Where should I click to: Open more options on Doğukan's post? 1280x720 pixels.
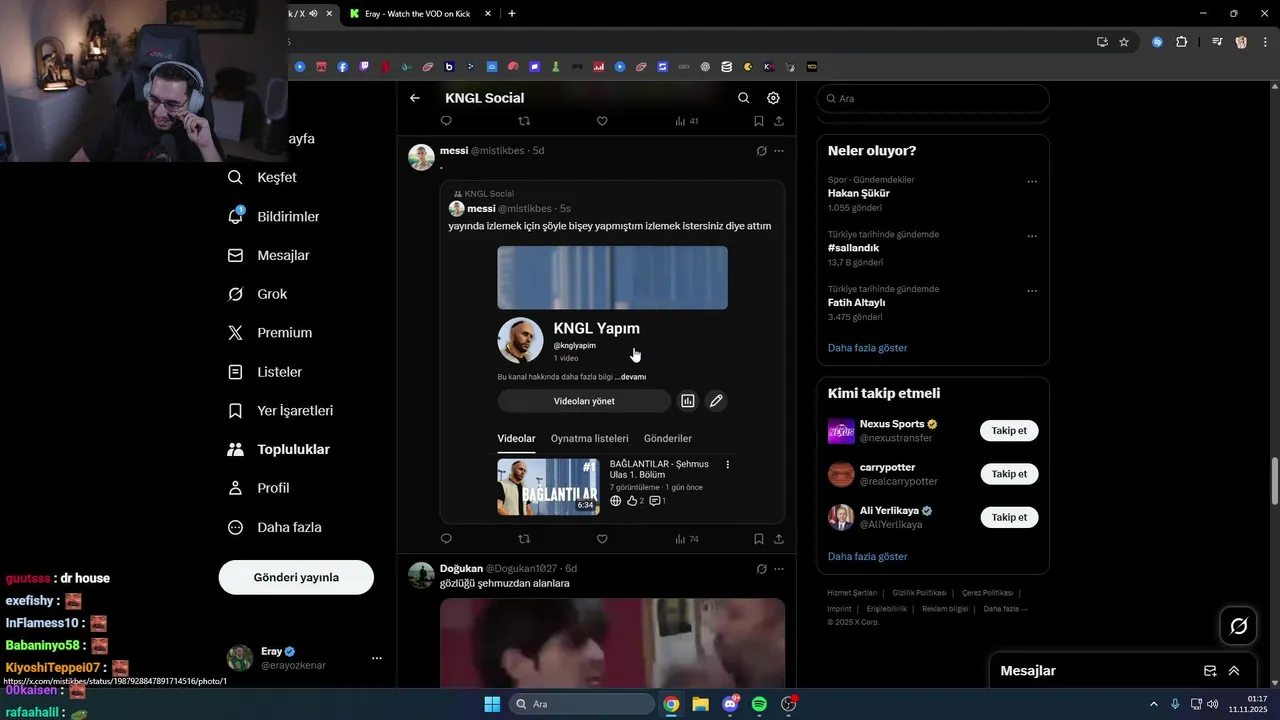pos(779,569)
